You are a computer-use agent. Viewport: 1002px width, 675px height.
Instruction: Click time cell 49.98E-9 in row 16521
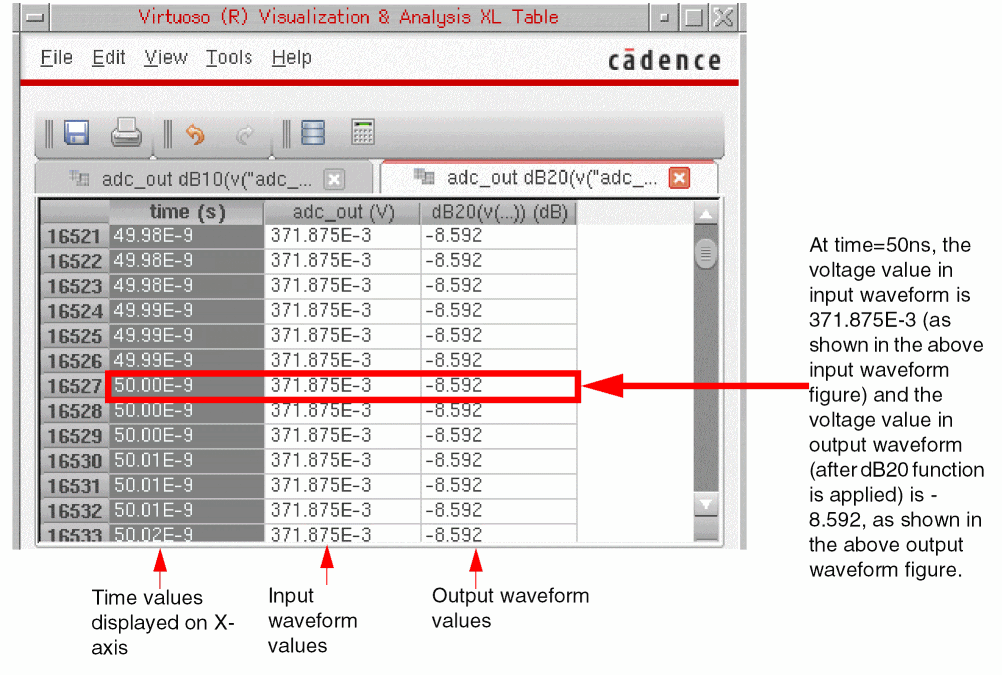point(187,237)
